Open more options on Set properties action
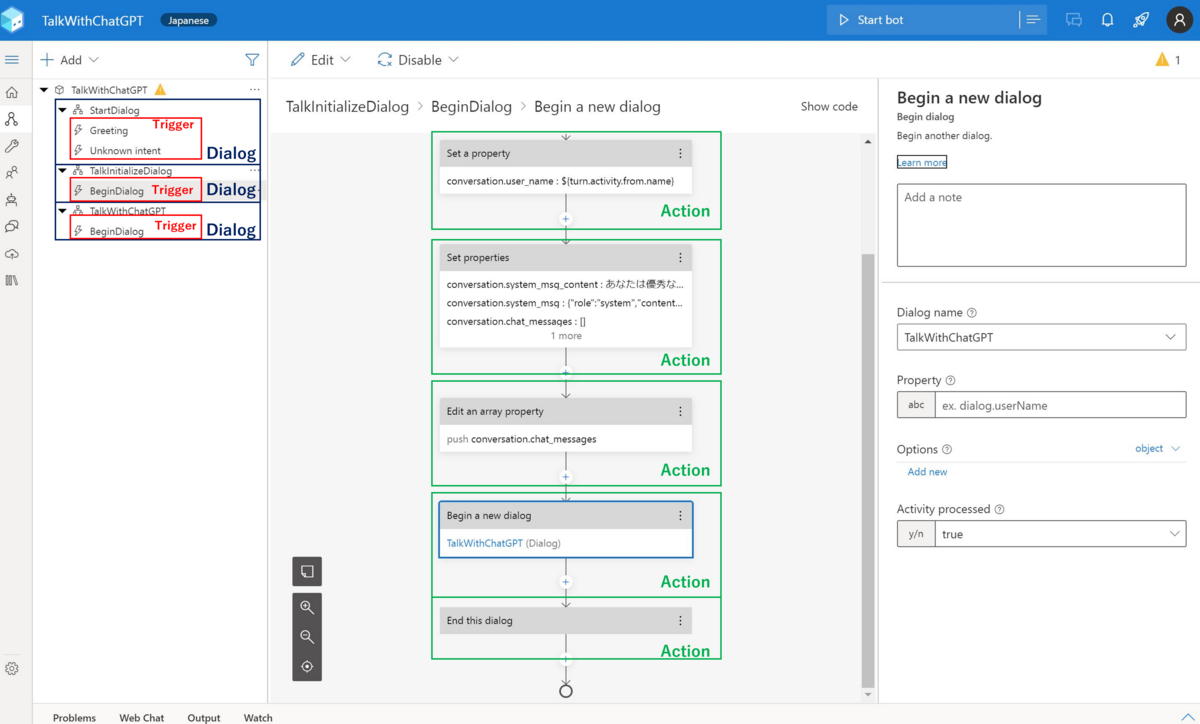 pyautogui.click(x=680, y=258)
